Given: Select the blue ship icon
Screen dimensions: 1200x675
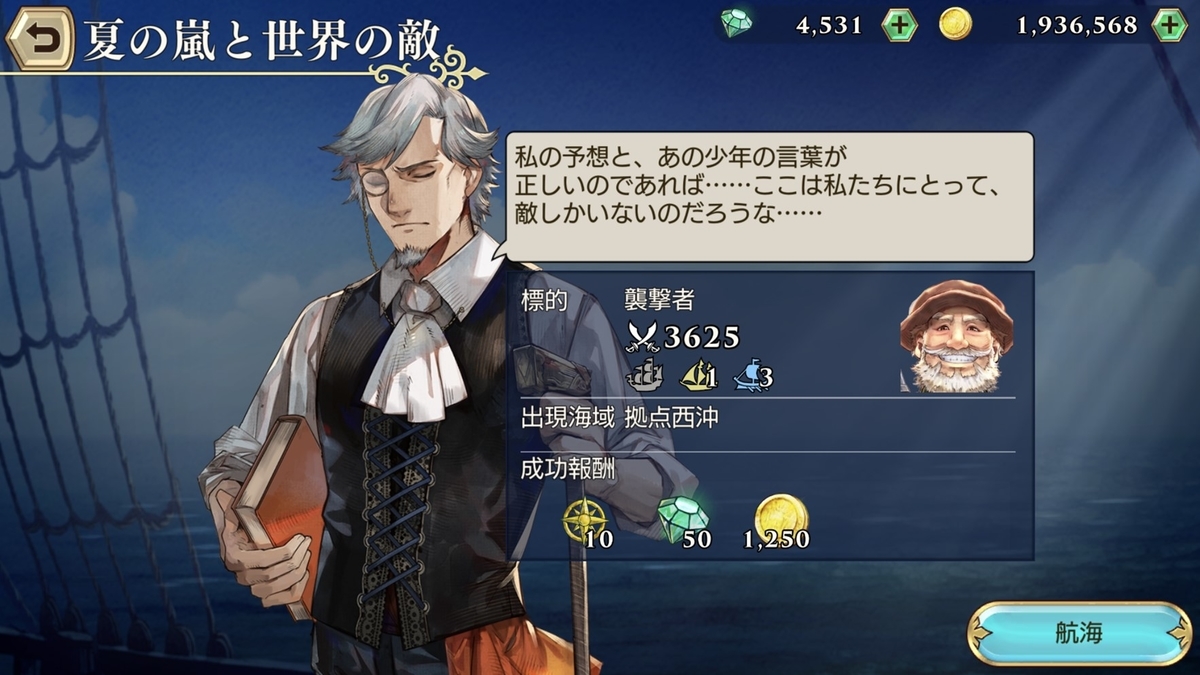Looking at the screenshot, I should pos(751,374).
